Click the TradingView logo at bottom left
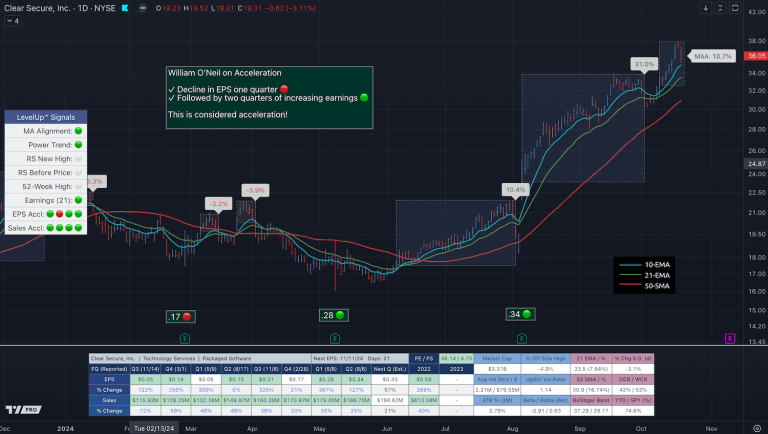768x434 pixels. coord(21,410)
